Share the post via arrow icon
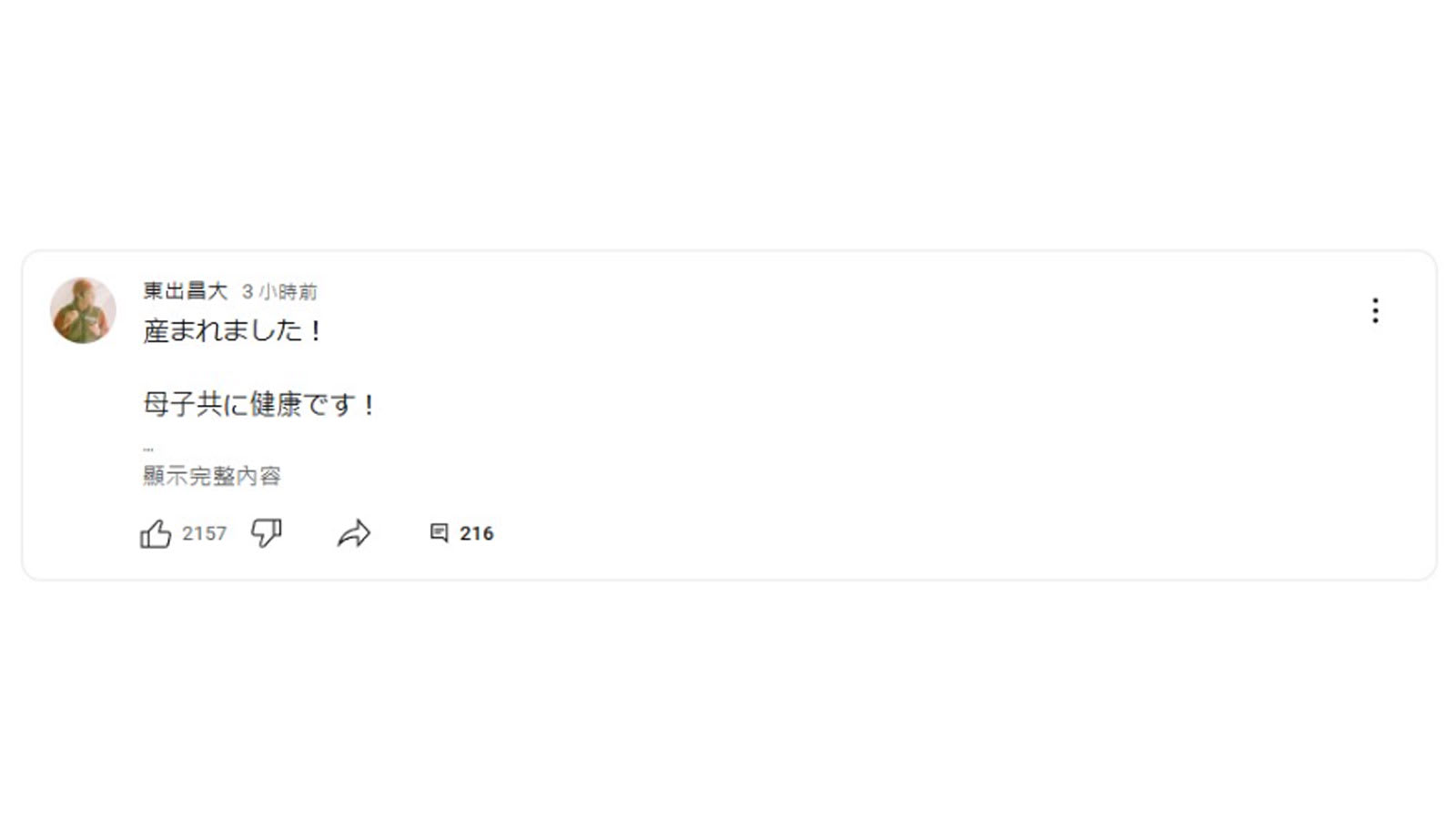The image size is (1456, 819). click(x=354, y=533)
